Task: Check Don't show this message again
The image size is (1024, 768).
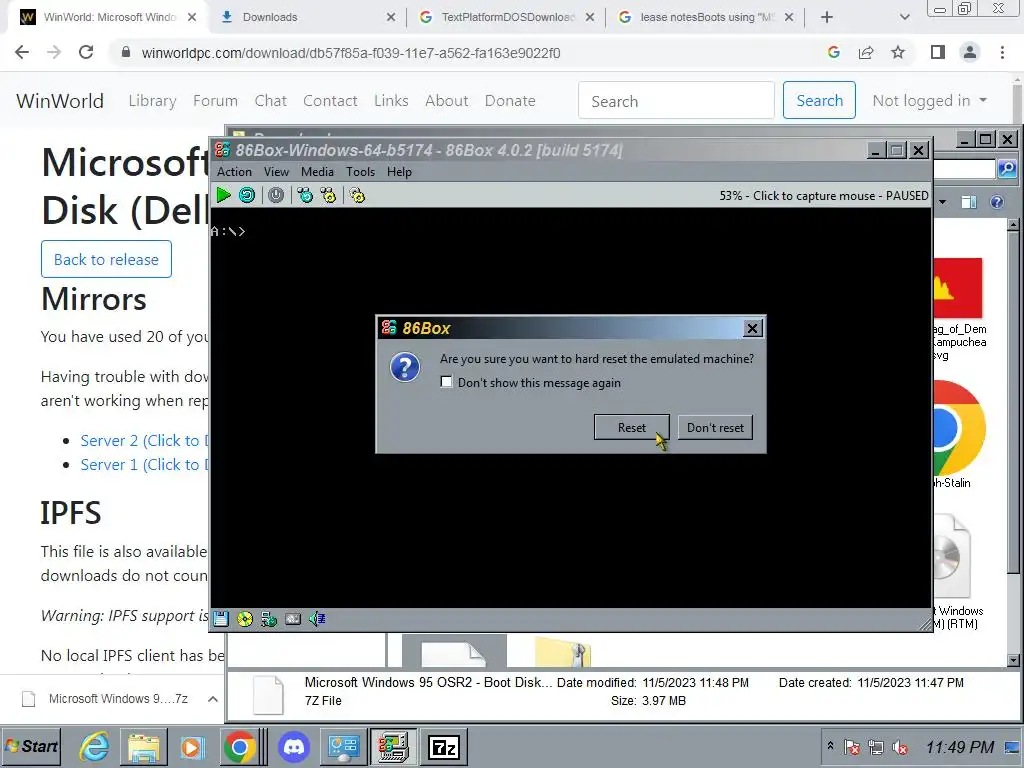Action: [446, 382]
